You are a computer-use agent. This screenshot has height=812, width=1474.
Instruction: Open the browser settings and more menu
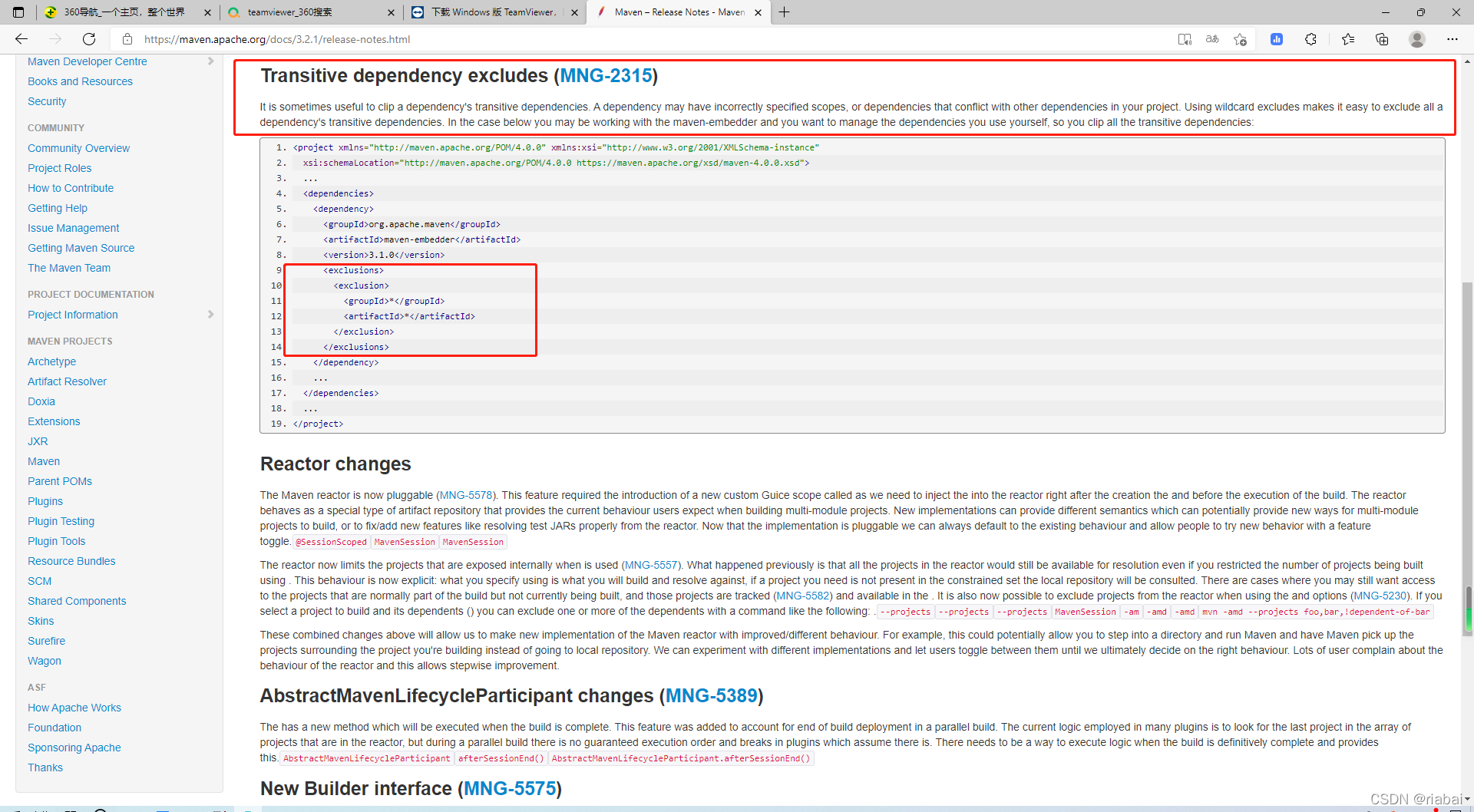tap(1452, 39)
